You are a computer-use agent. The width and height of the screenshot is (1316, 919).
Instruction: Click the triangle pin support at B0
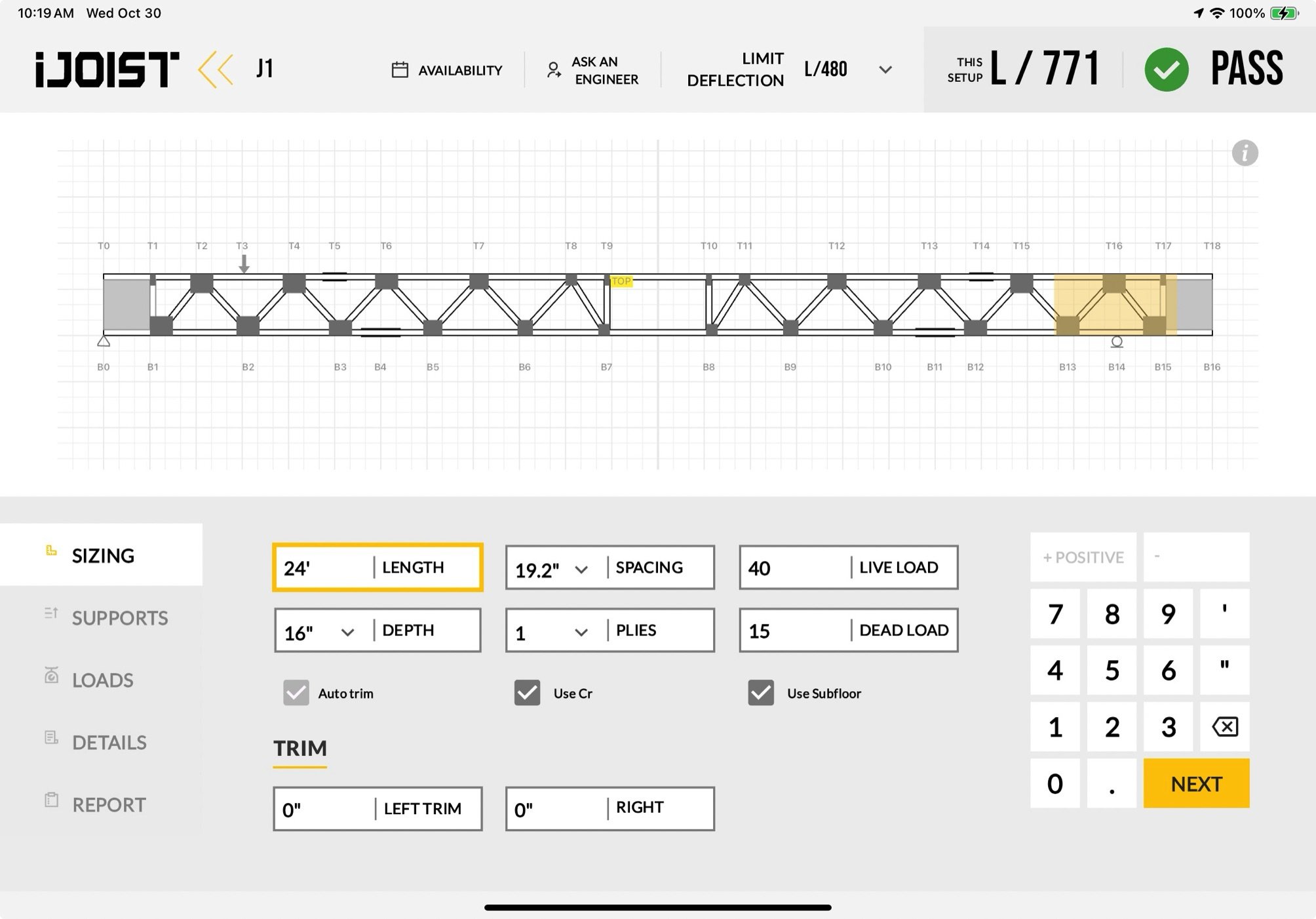click(104, 341)
